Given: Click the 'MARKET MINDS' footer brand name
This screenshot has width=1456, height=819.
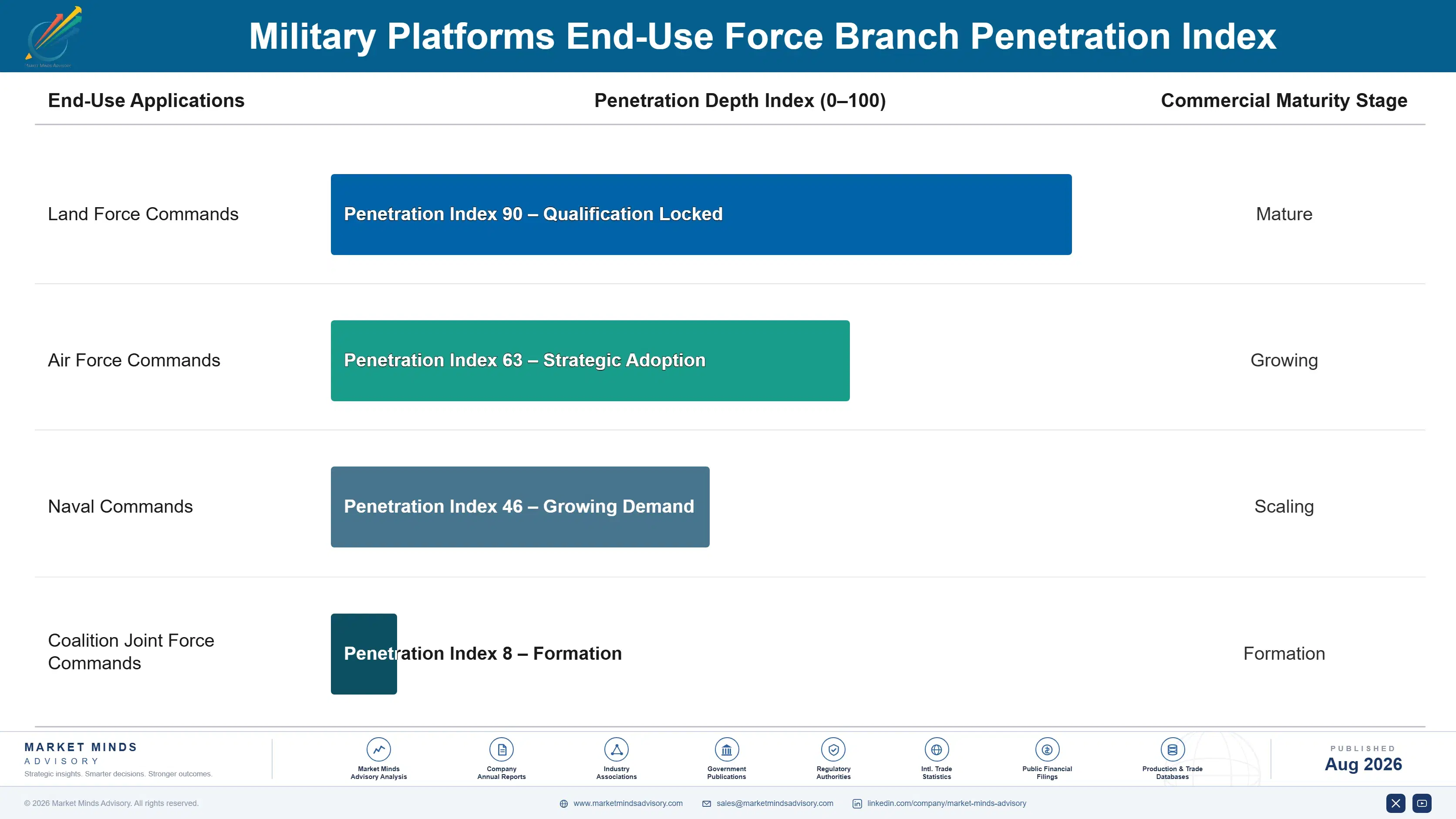Looking at the screenshot, I should pos(80,747).
